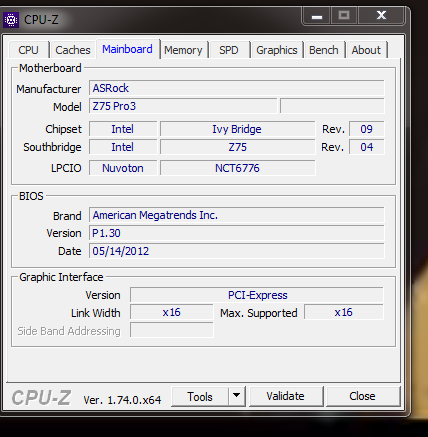
Task: Go to the Bench tab
Action: coord(324,50)
